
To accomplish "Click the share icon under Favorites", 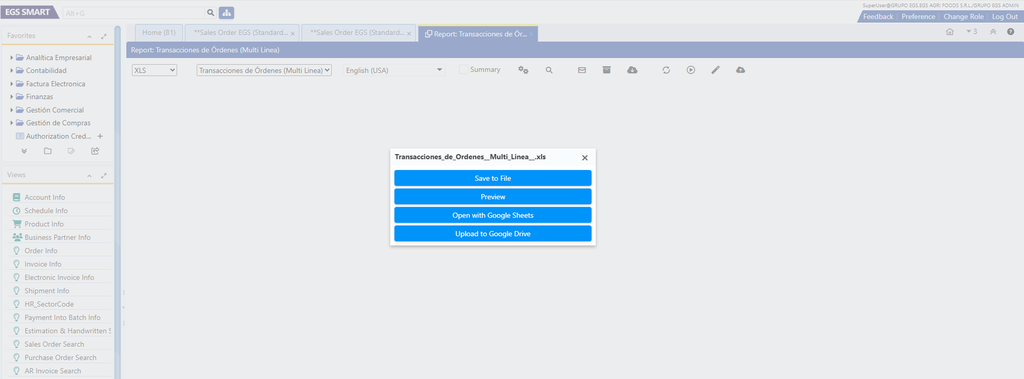I will [95, 151].
